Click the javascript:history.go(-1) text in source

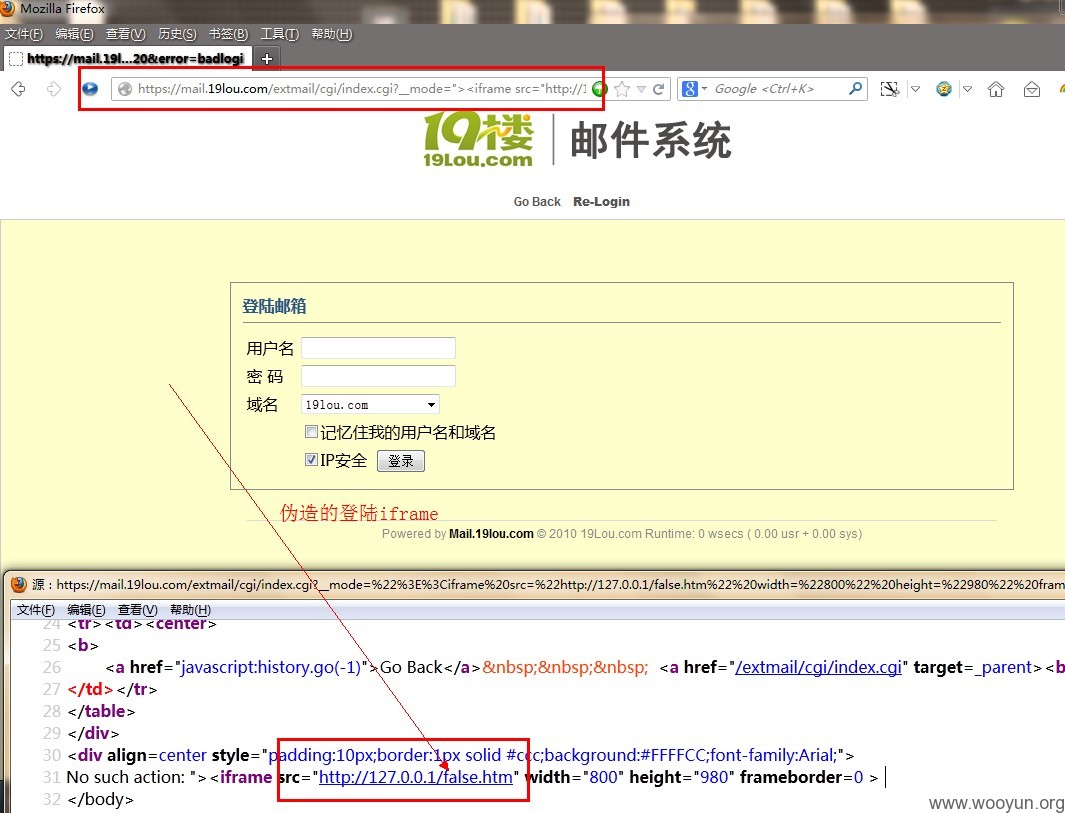pyautogui.click(x=271, y=668)
